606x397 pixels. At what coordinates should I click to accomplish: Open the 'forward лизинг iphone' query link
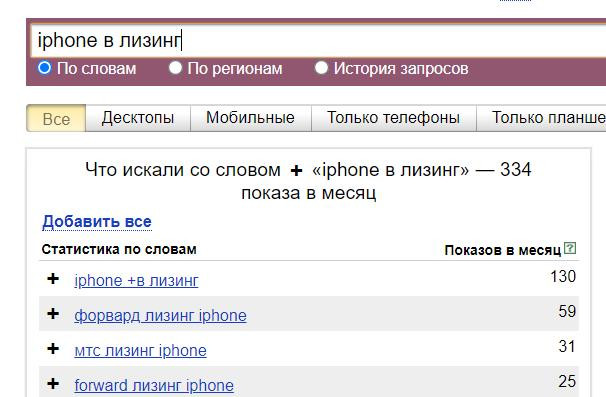(154, 386)
